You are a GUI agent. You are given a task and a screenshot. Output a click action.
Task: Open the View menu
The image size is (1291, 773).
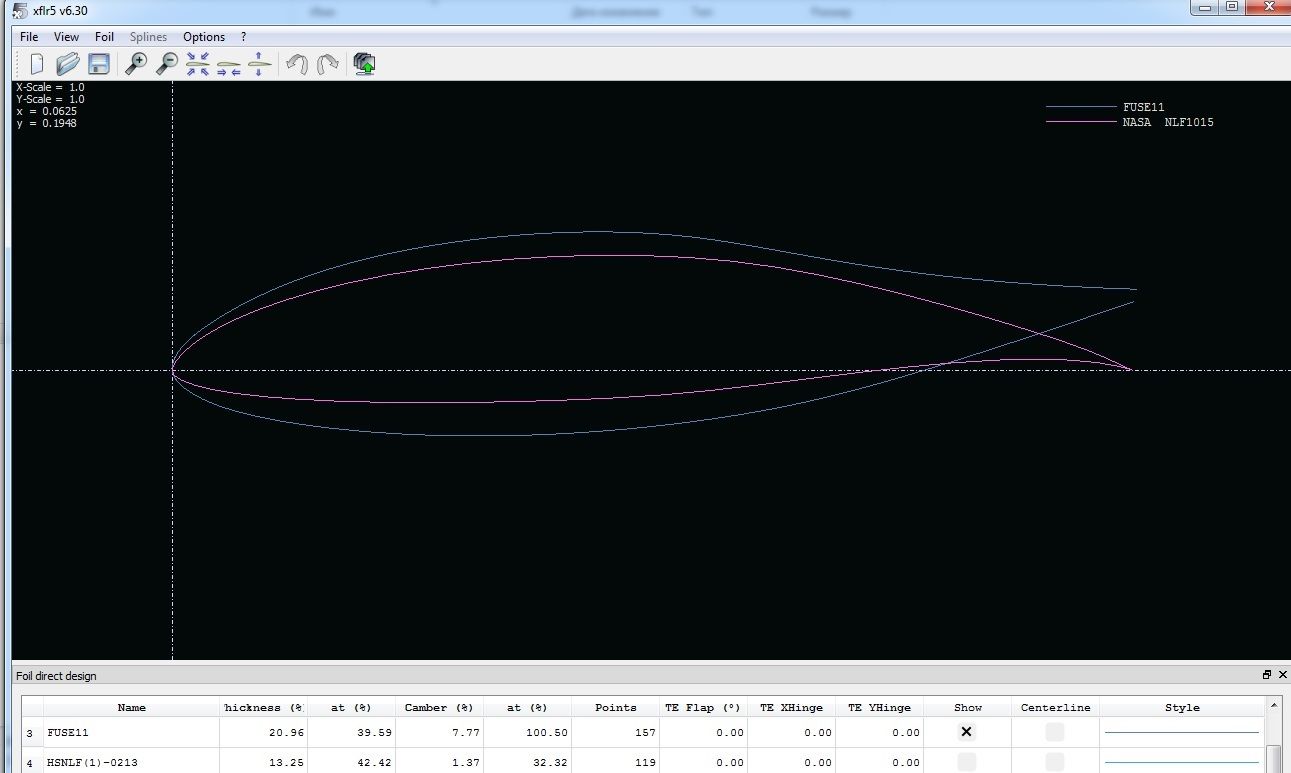click(66, 37)
